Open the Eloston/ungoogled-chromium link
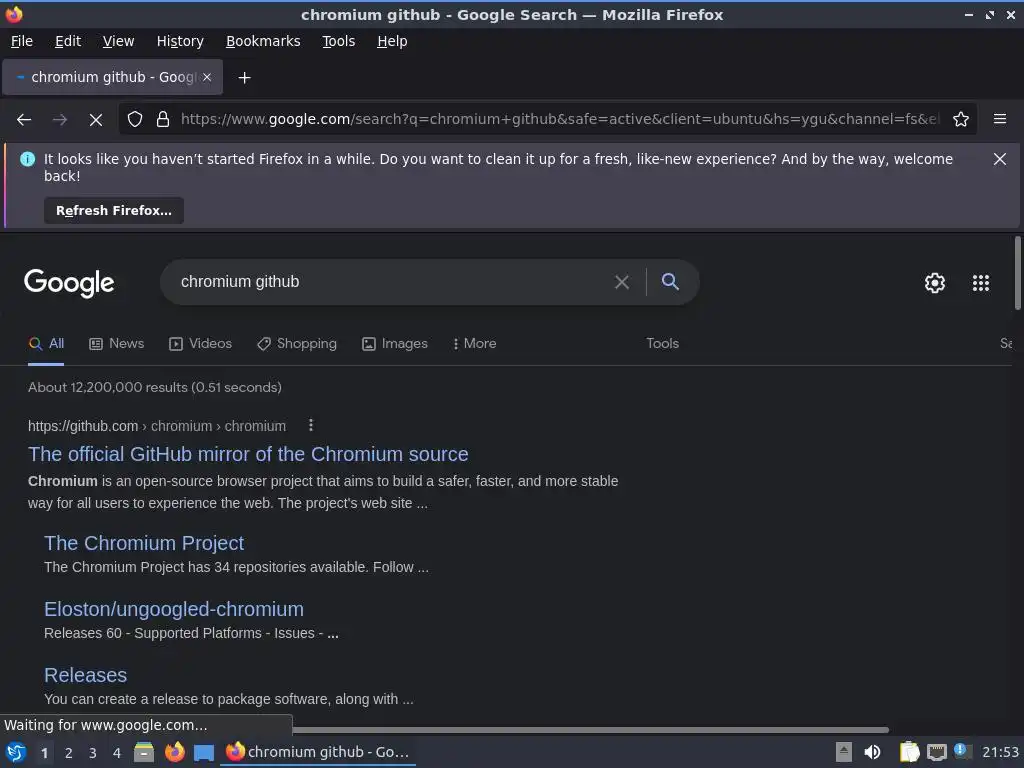 coord(174,609)
